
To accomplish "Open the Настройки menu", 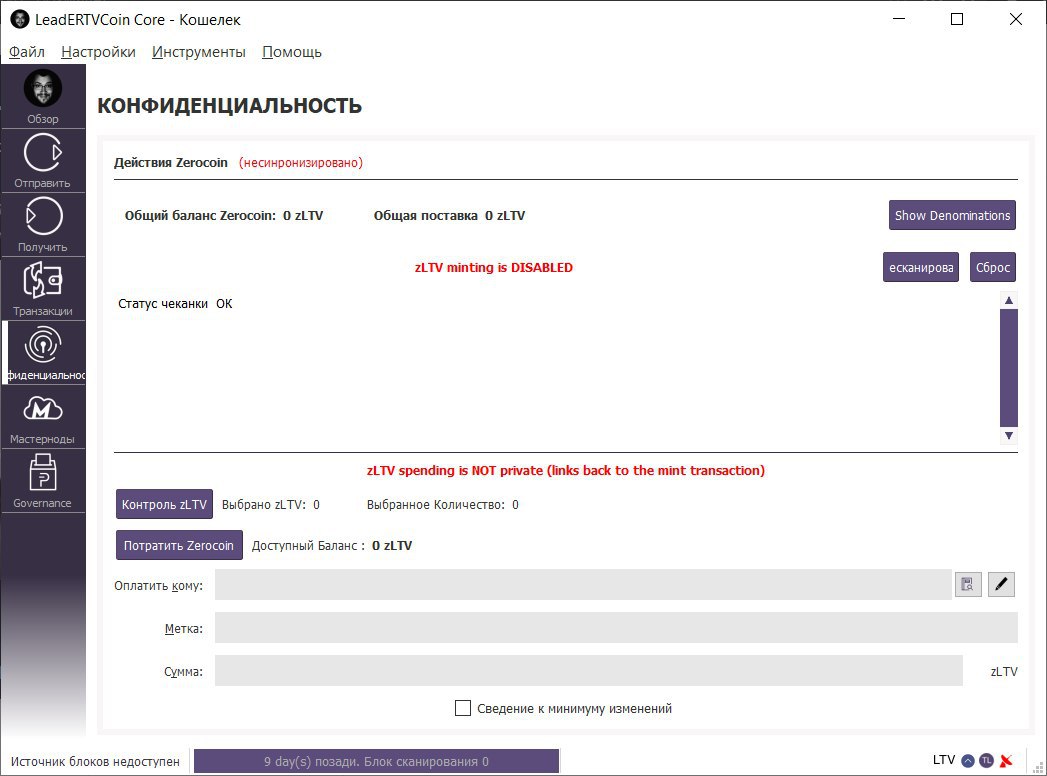I will 98,52.
